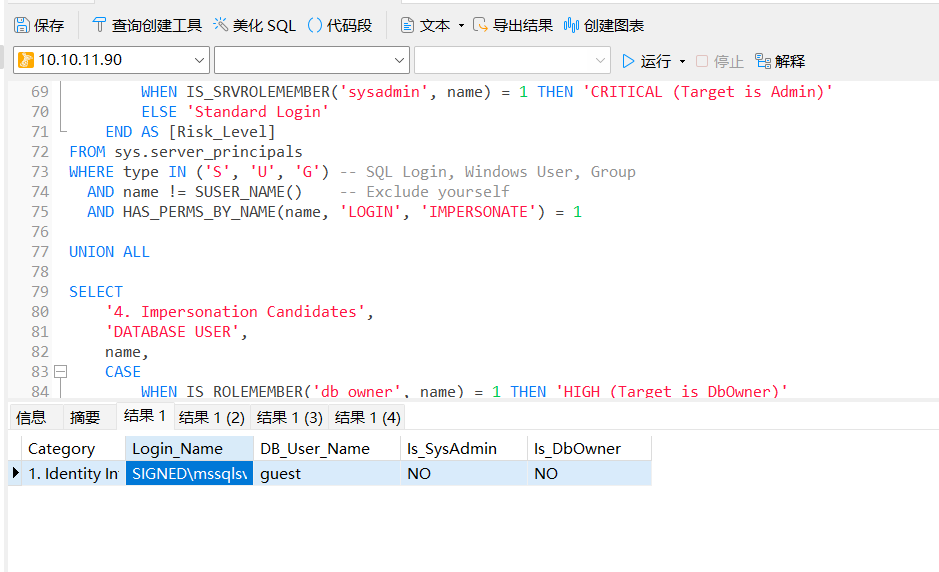Click the Save (保存) icon
Image resolution: width=939 pixels, height=572 pixels.
coord(22,25)
